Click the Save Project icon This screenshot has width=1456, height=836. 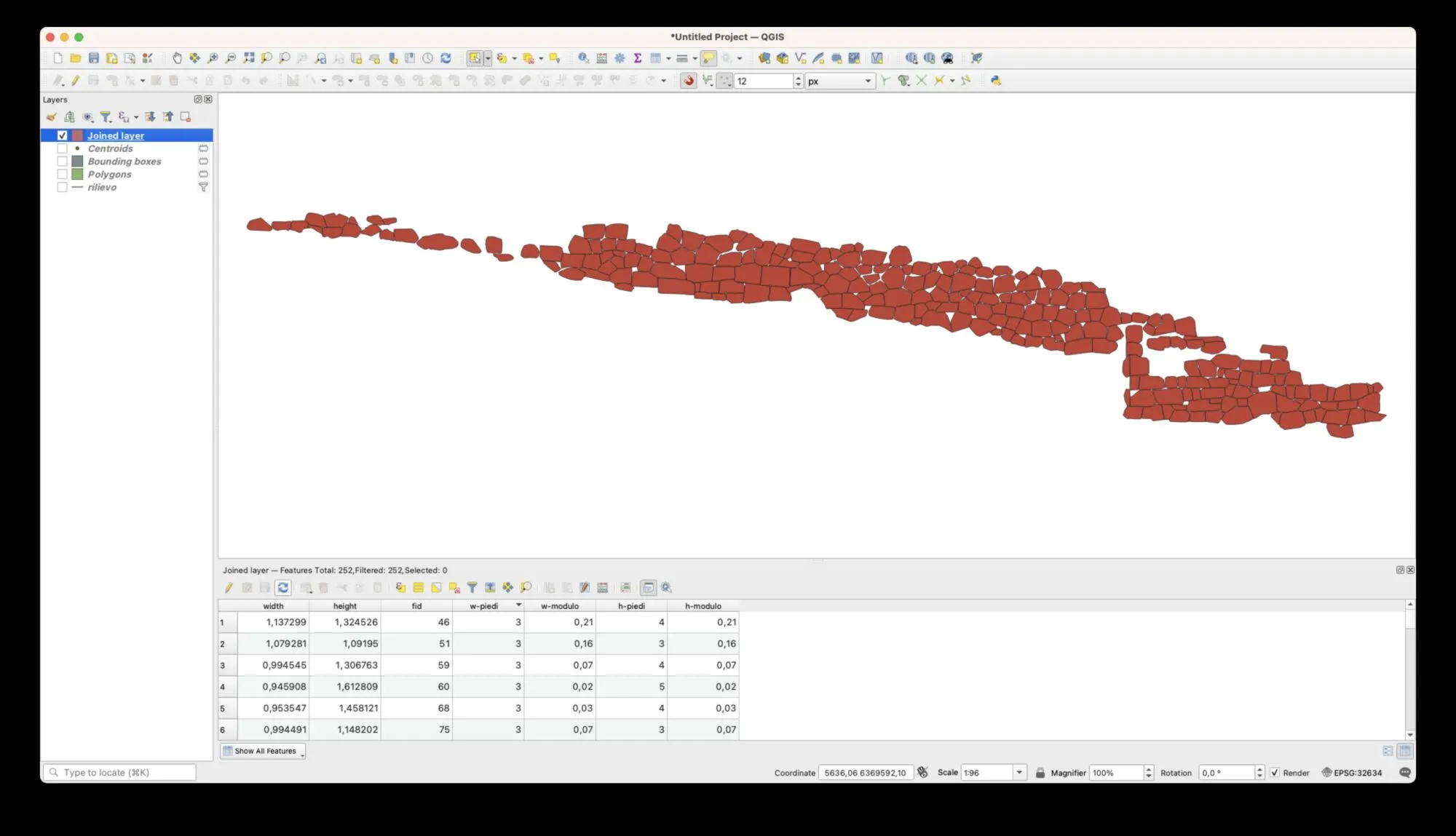click(94, 58)
